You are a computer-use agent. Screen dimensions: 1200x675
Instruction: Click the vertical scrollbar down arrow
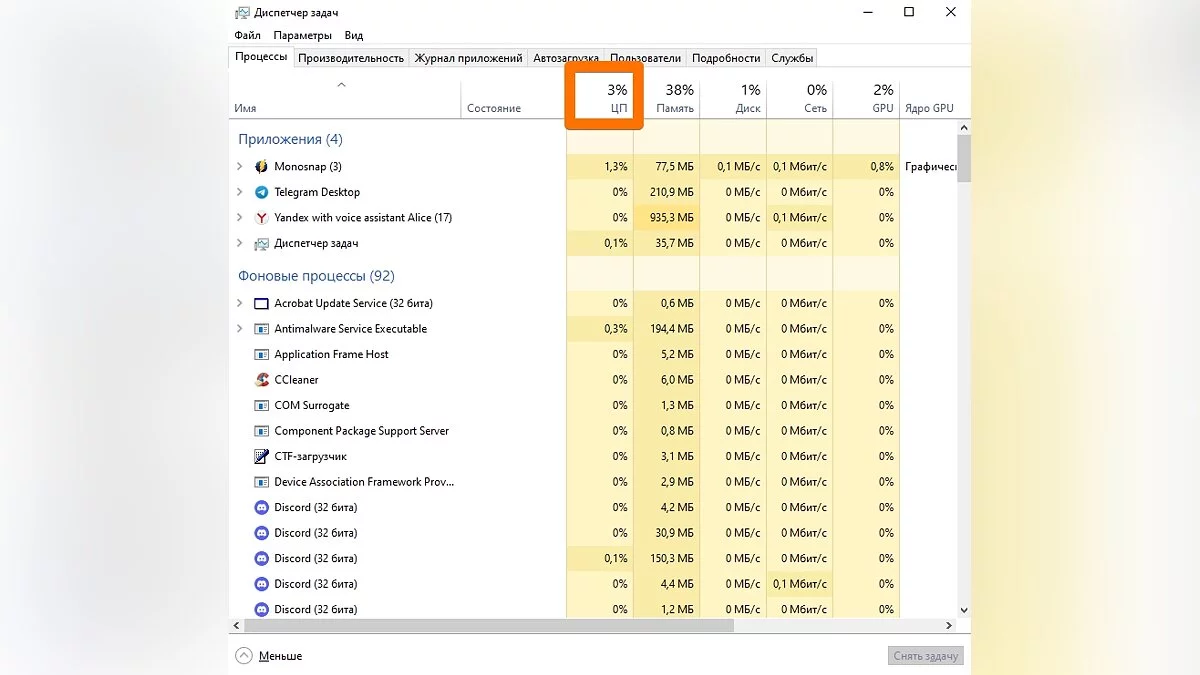[x=964, y=609]
